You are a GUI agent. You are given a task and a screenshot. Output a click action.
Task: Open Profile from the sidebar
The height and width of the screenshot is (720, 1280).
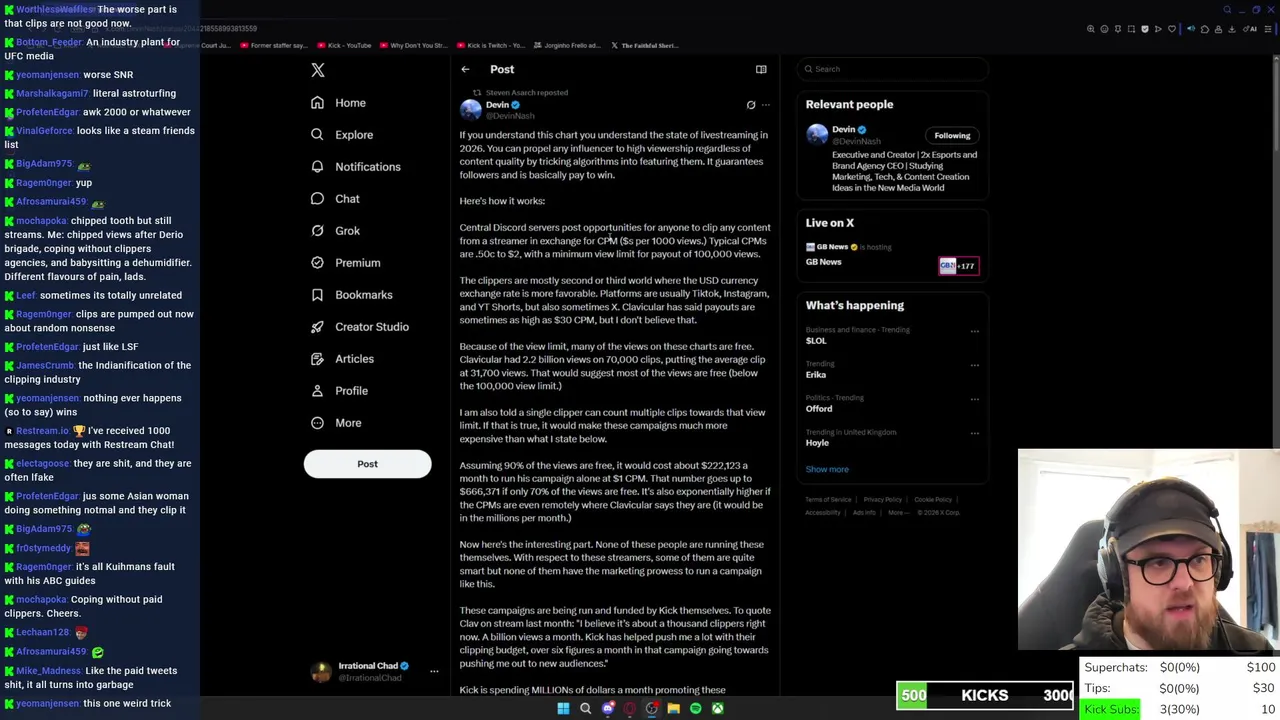point(339,391)
